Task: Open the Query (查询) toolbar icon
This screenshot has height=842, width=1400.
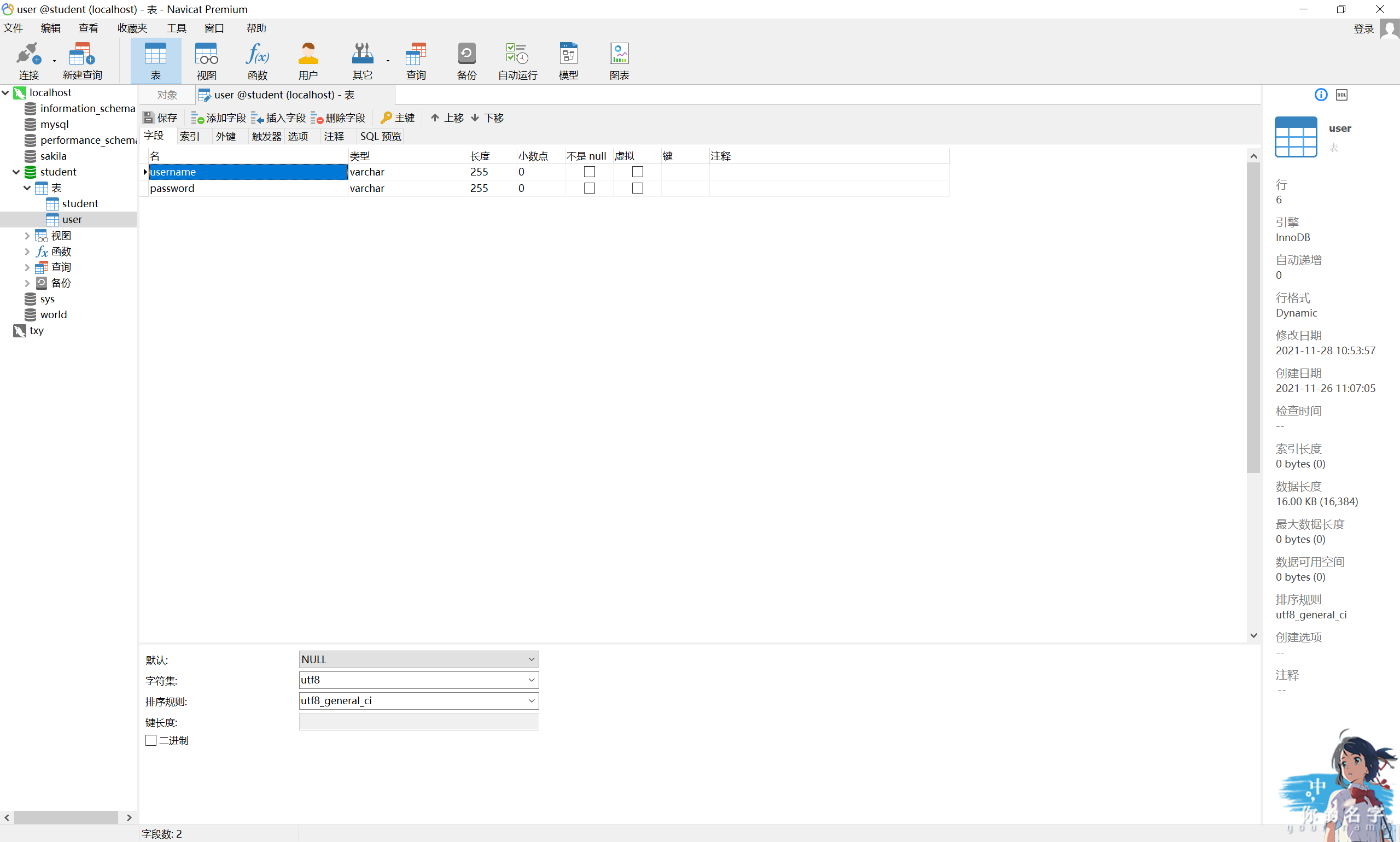Action: coord(416,61)
